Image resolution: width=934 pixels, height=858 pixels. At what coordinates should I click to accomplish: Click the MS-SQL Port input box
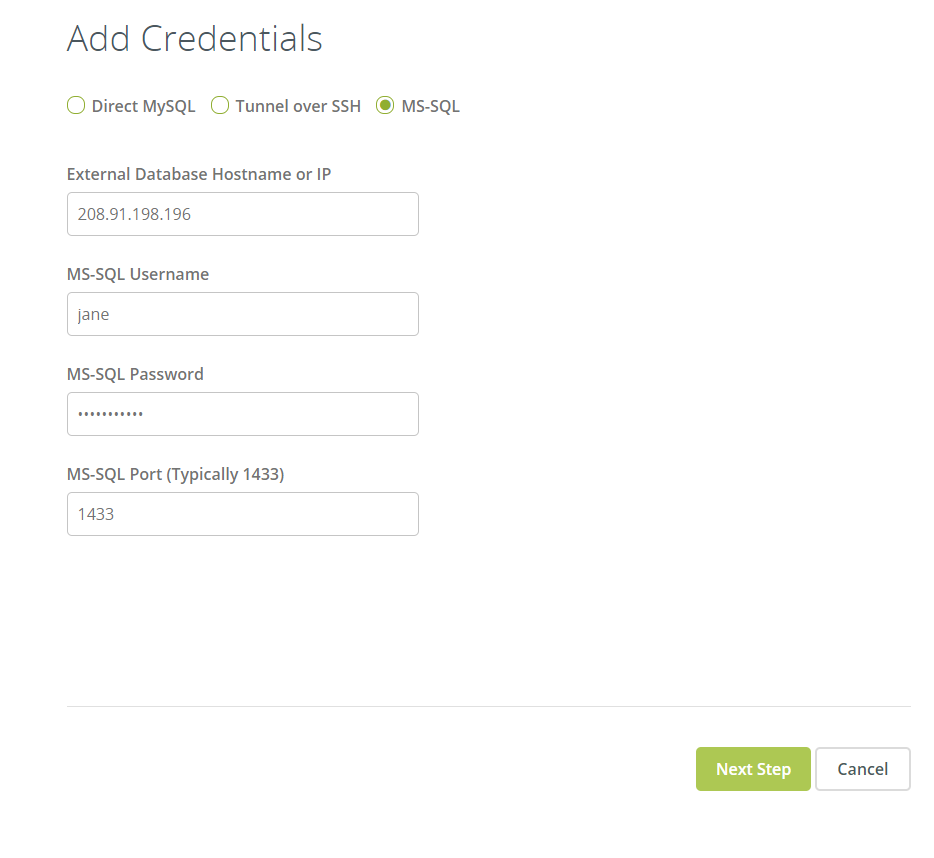click(242, 514)
